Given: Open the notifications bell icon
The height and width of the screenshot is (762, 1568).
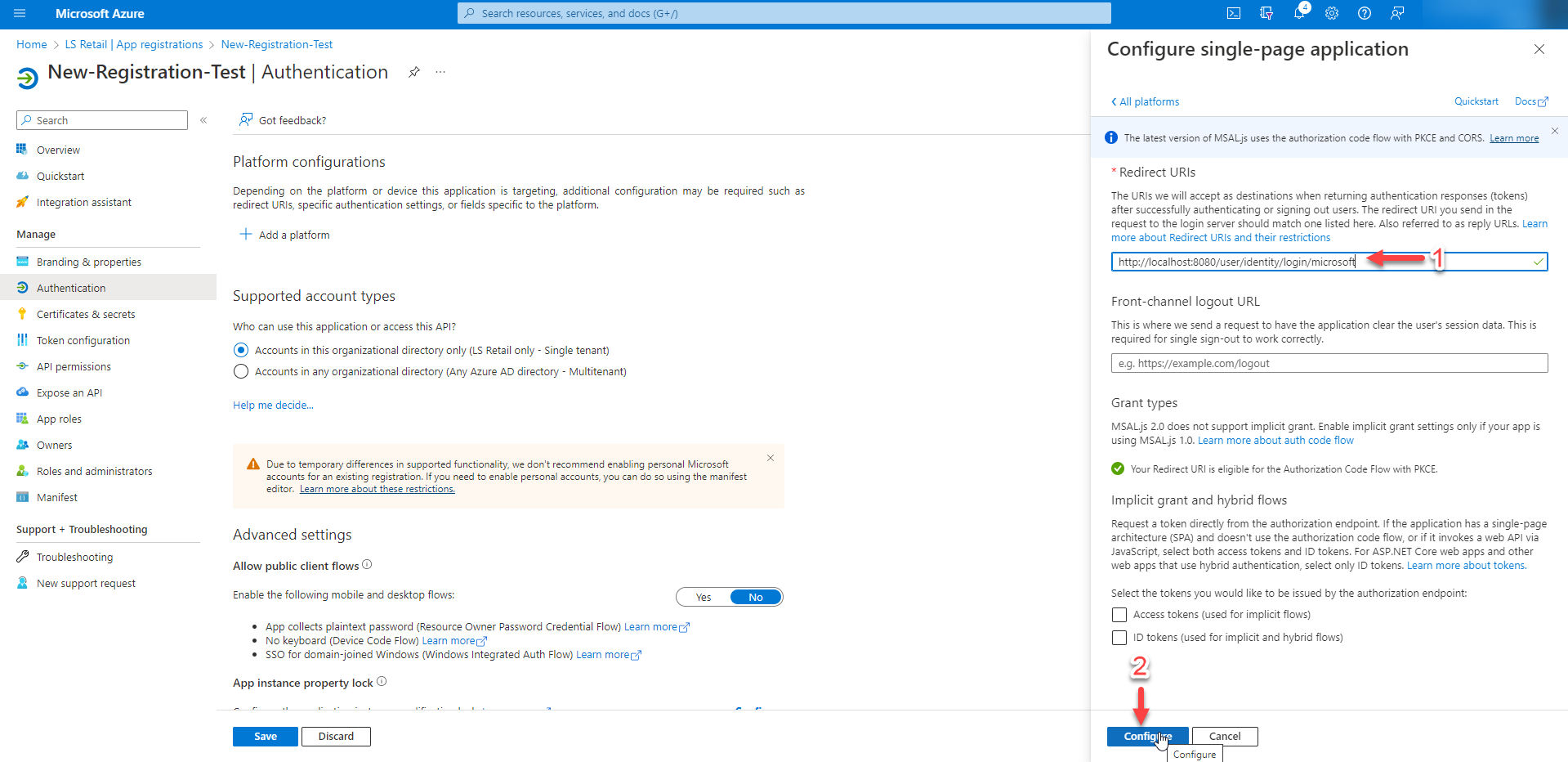Looking at the screenshot, I should (1299, 13).
